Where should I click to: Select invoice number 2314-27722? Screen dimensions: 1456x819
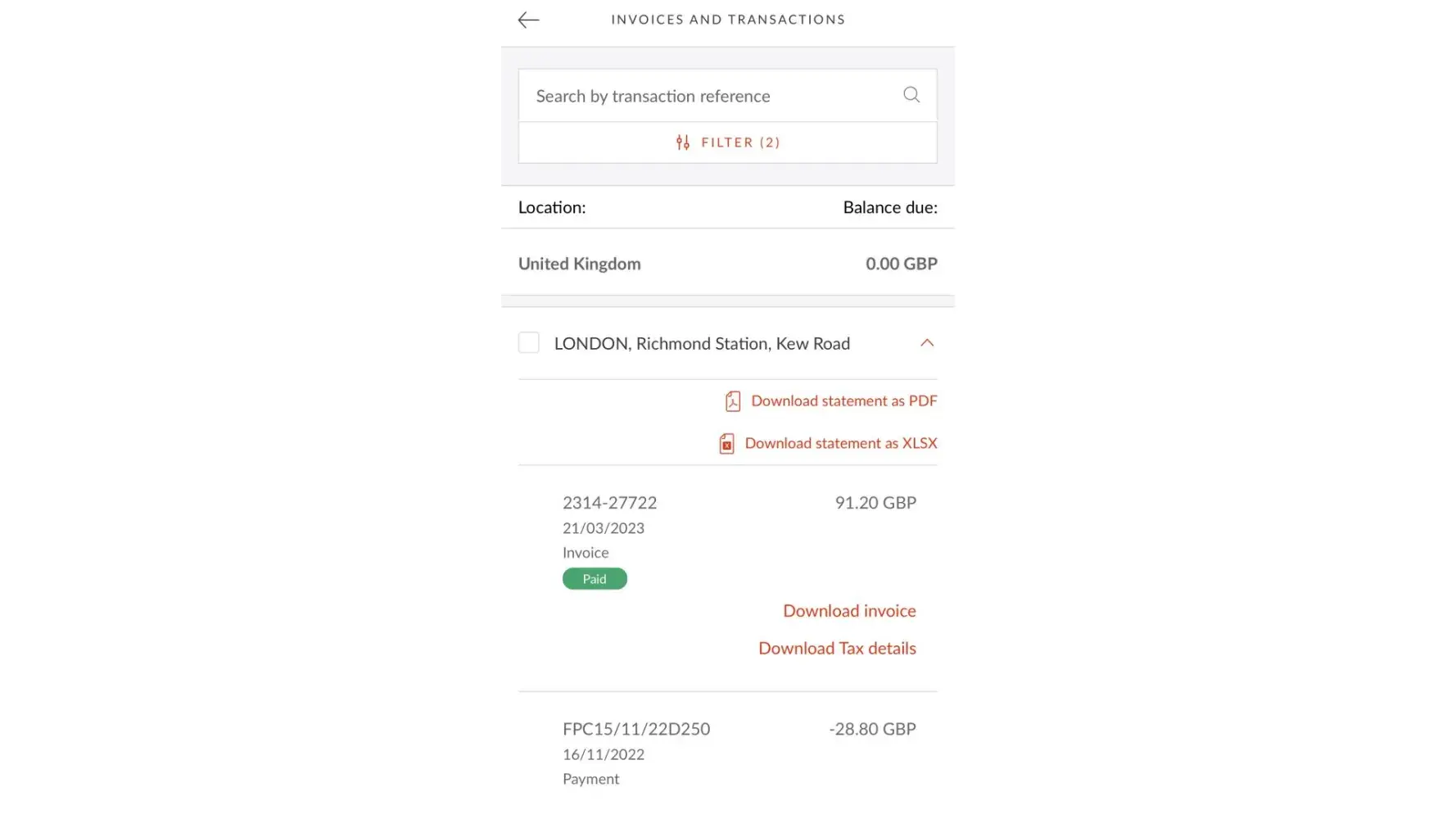pos(609,503)
